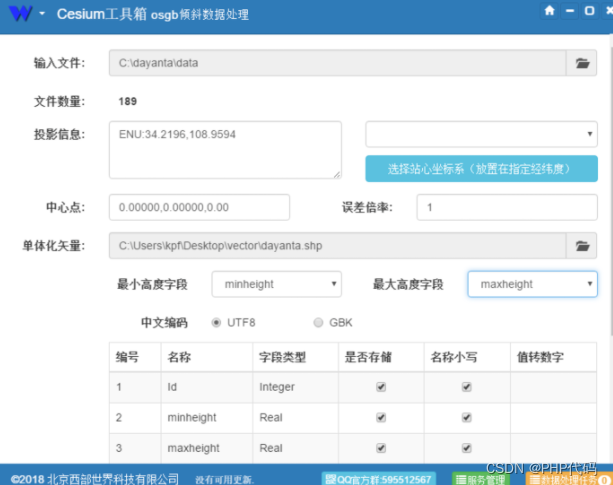The height and width of the screenshot is (485, 613).
Task: Minimize the Cesium toolbox window
Action: click(x=570, y=11)
